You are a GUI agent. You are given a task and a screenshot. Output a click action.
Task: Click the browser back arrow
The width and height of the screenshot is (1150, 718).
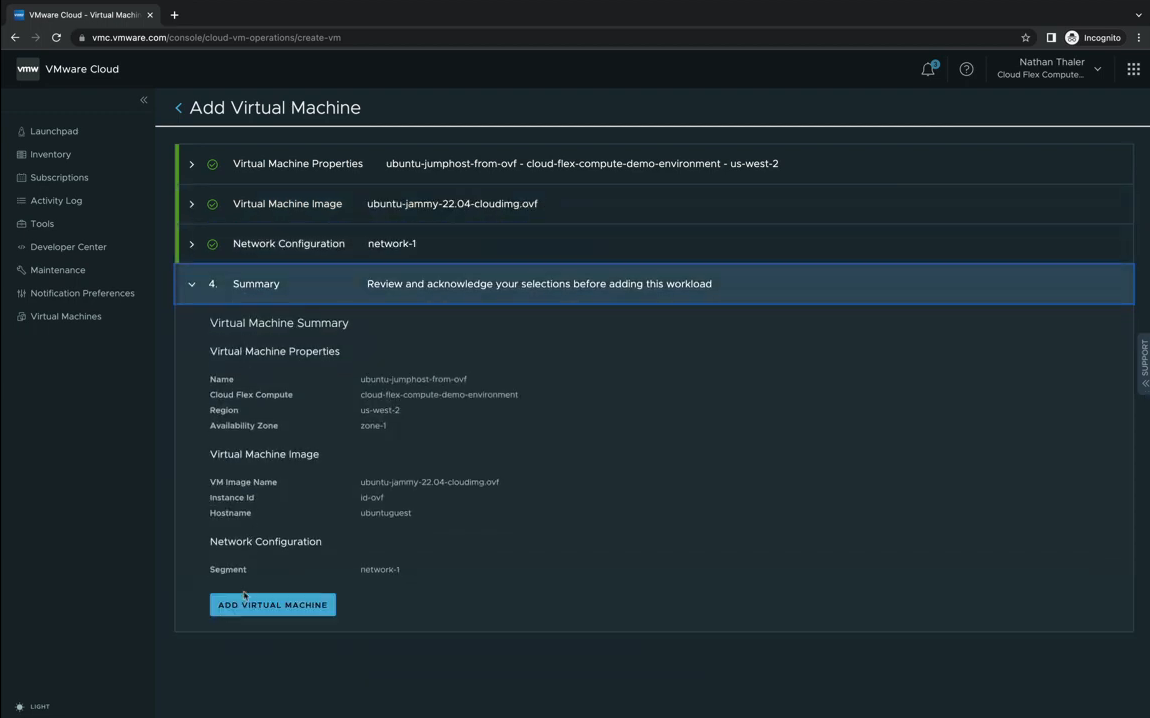point(15,37)
